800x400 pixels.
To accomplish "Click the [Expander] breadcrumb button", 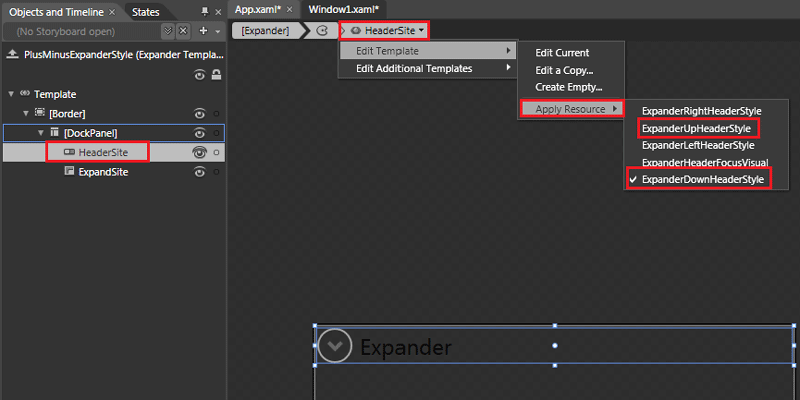I will click(265, 31).
